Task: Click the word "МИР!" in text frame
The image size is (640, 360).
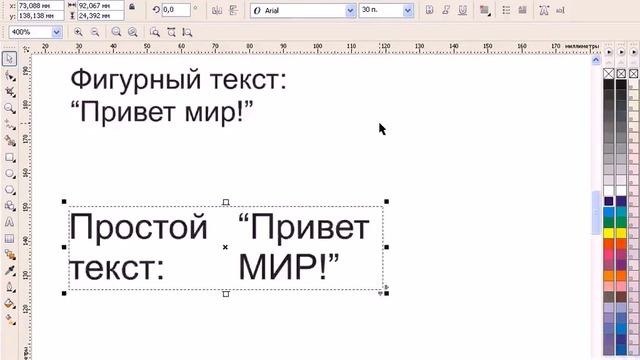Action: (x=289, y=267)
